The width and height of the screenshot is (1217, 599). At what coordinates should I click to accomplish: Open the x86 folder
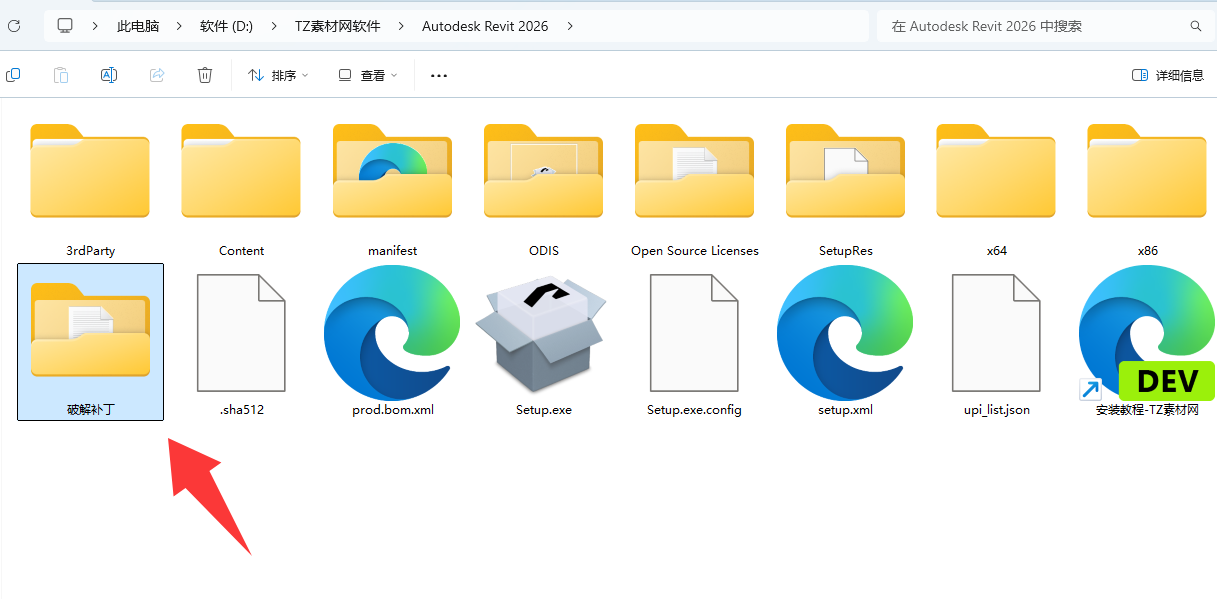[1147, 171]
